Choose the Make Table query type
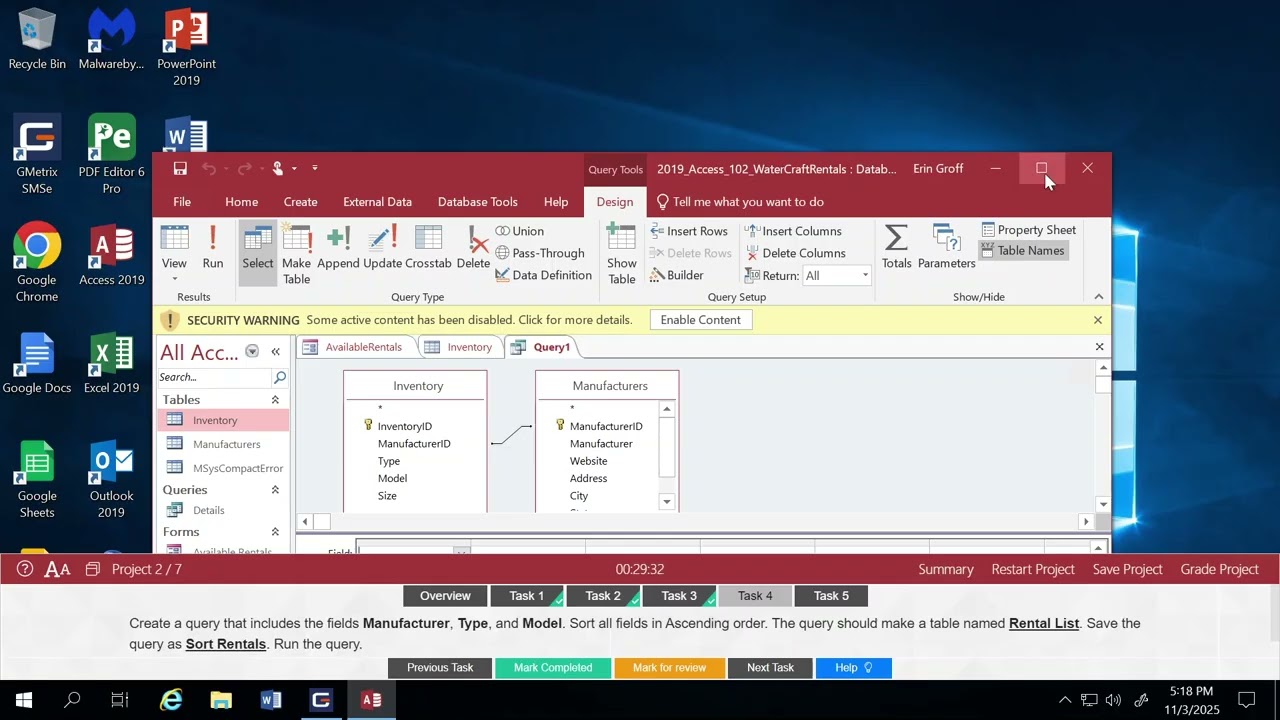Image resolution: width=1280 pixels, height=720 pixels. click(296, 254)
